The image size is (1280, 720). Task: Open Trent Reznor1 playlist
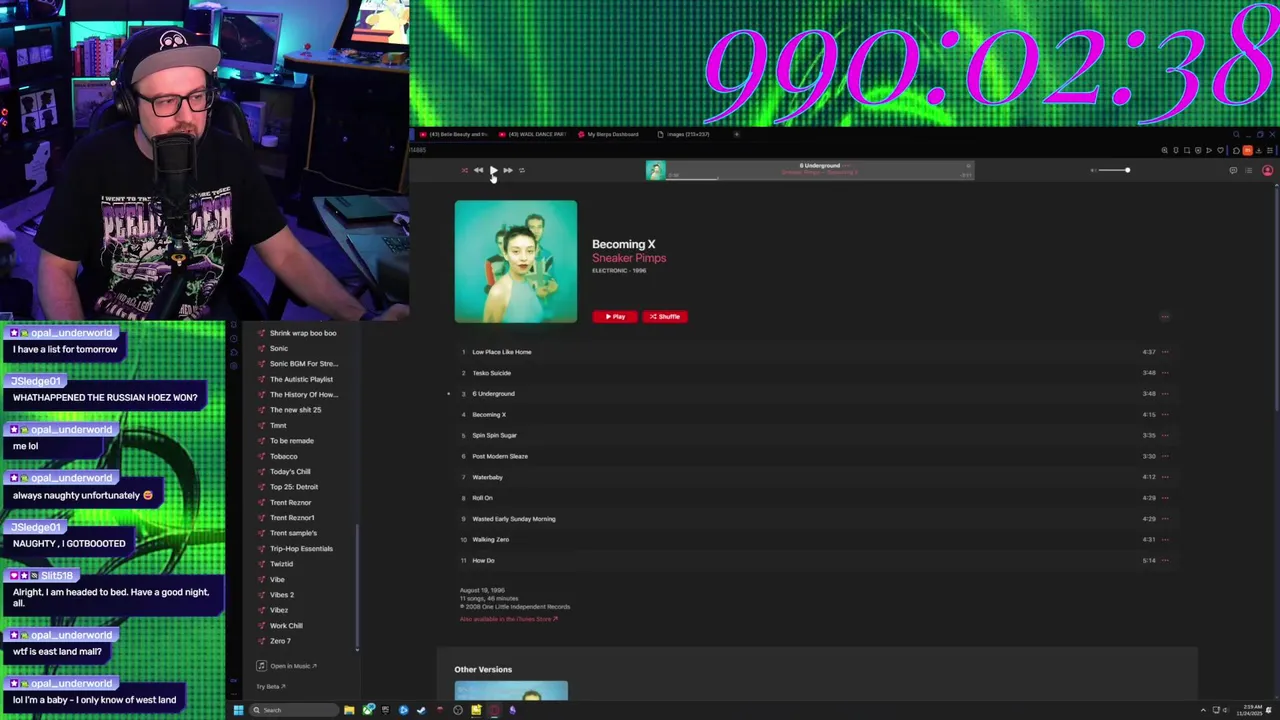(292, 518)
